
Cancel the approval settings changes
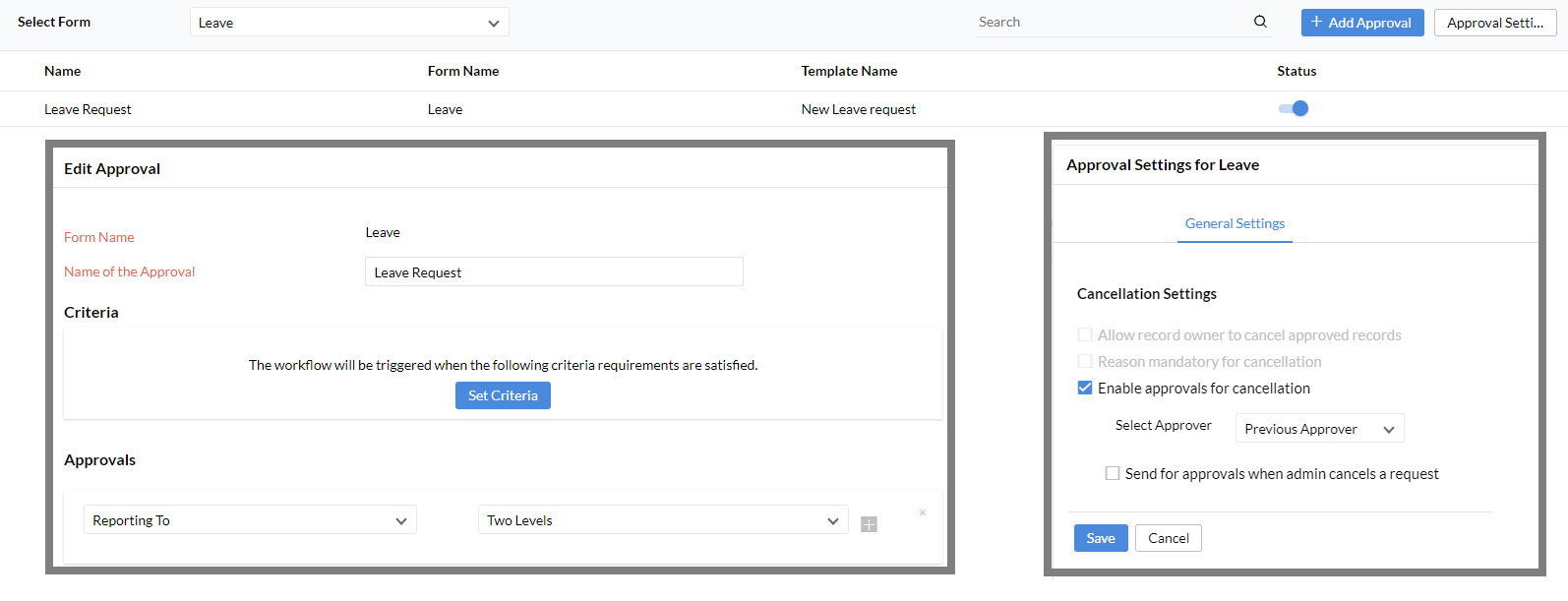1169,538
